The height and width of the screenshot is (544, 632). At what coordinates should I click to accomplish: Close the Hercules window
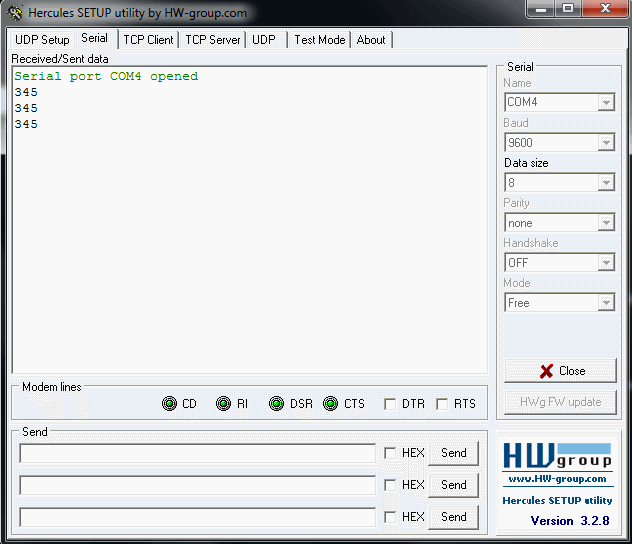click(605, 8)
